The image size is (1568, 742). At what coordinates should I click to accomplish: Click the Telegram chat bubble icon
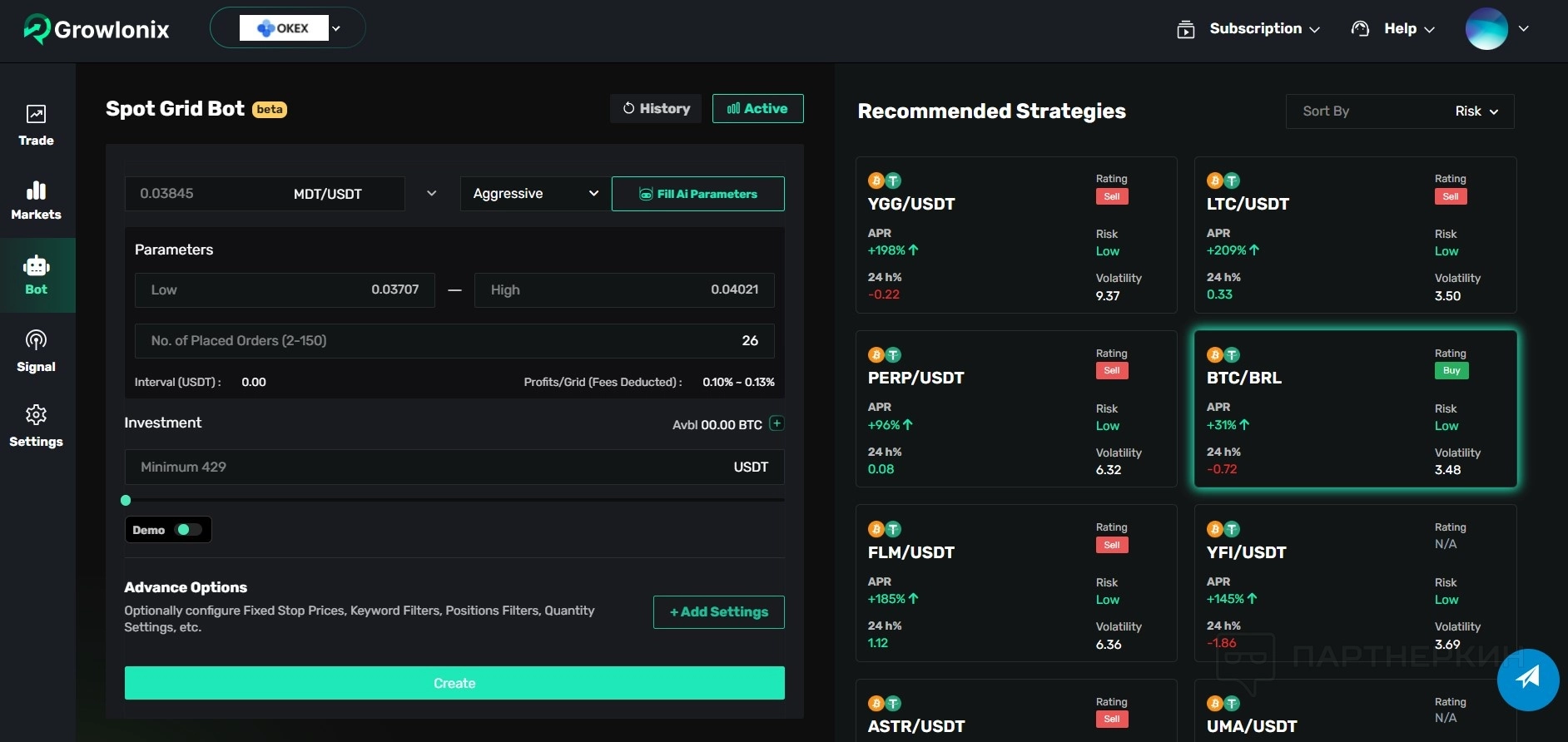pyautogui.click(x=1528, y=680)
